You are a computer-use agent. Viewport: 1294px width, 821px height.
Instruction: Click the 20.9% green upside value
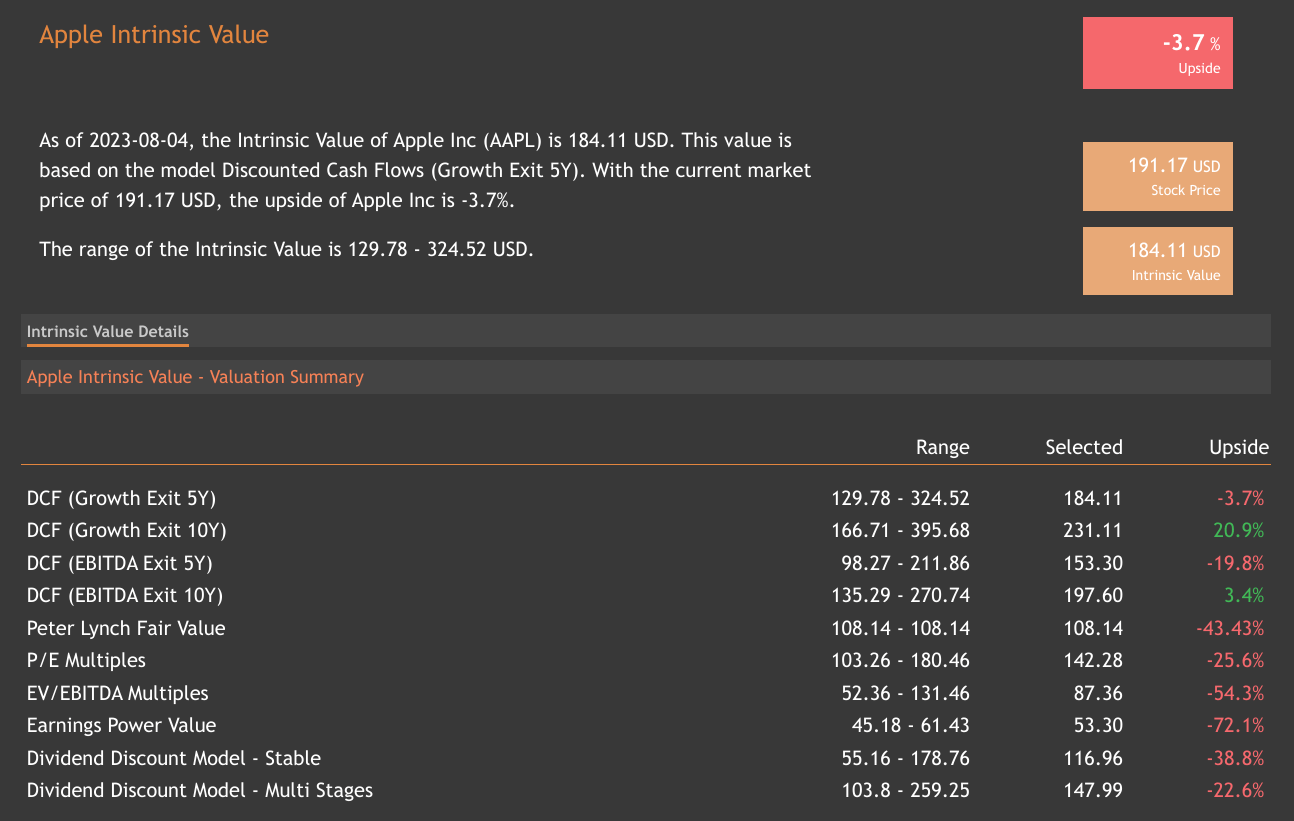[x=1244, y=530]
